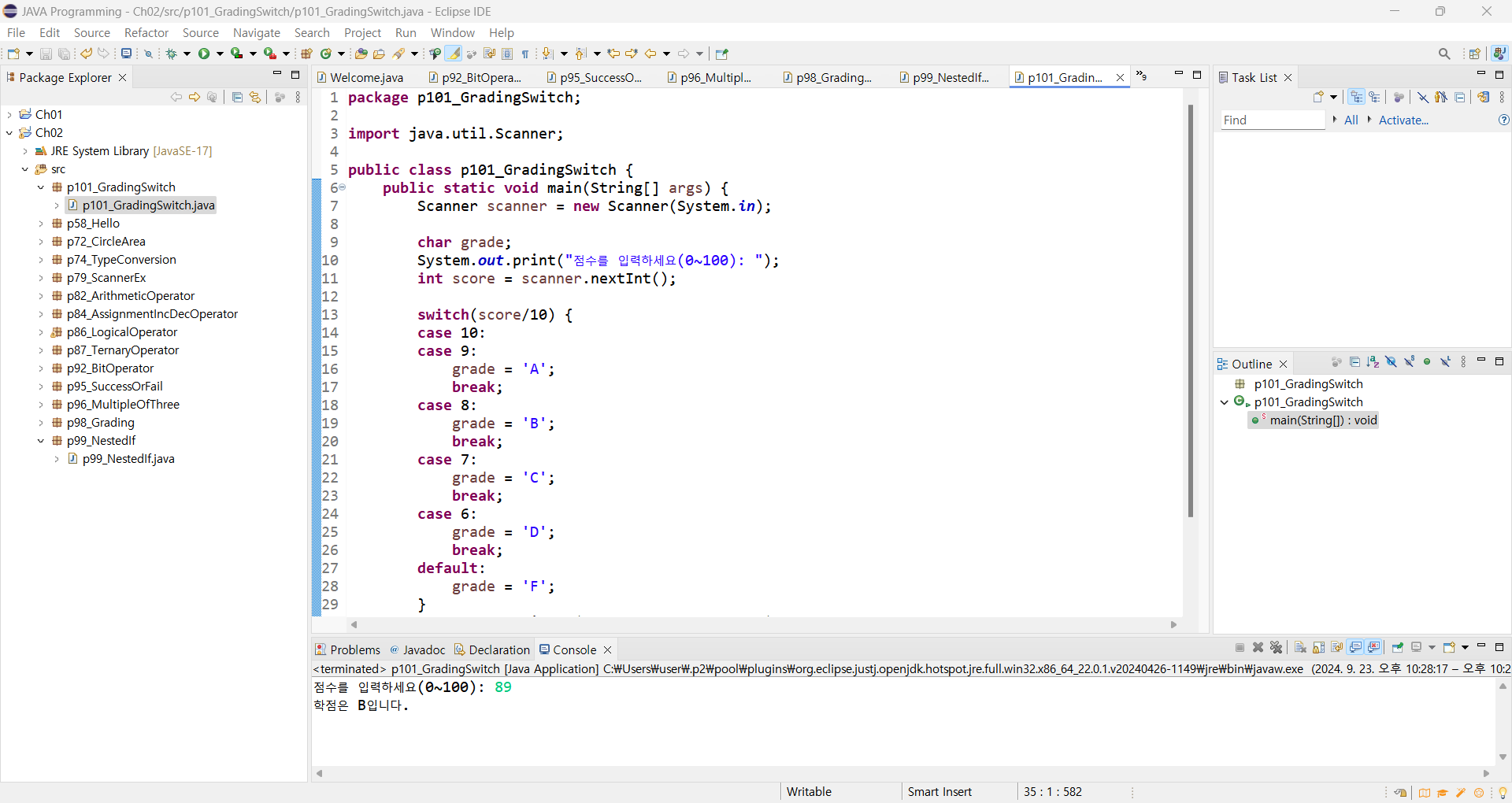Screen dimensions: 1512x803
Task: Go to Last Edit Location icon
Action: pyautogui.click(x=613, y=54)
